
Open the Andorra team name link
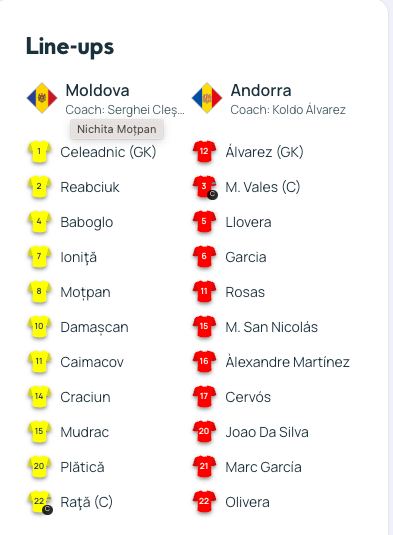[261, 91]
